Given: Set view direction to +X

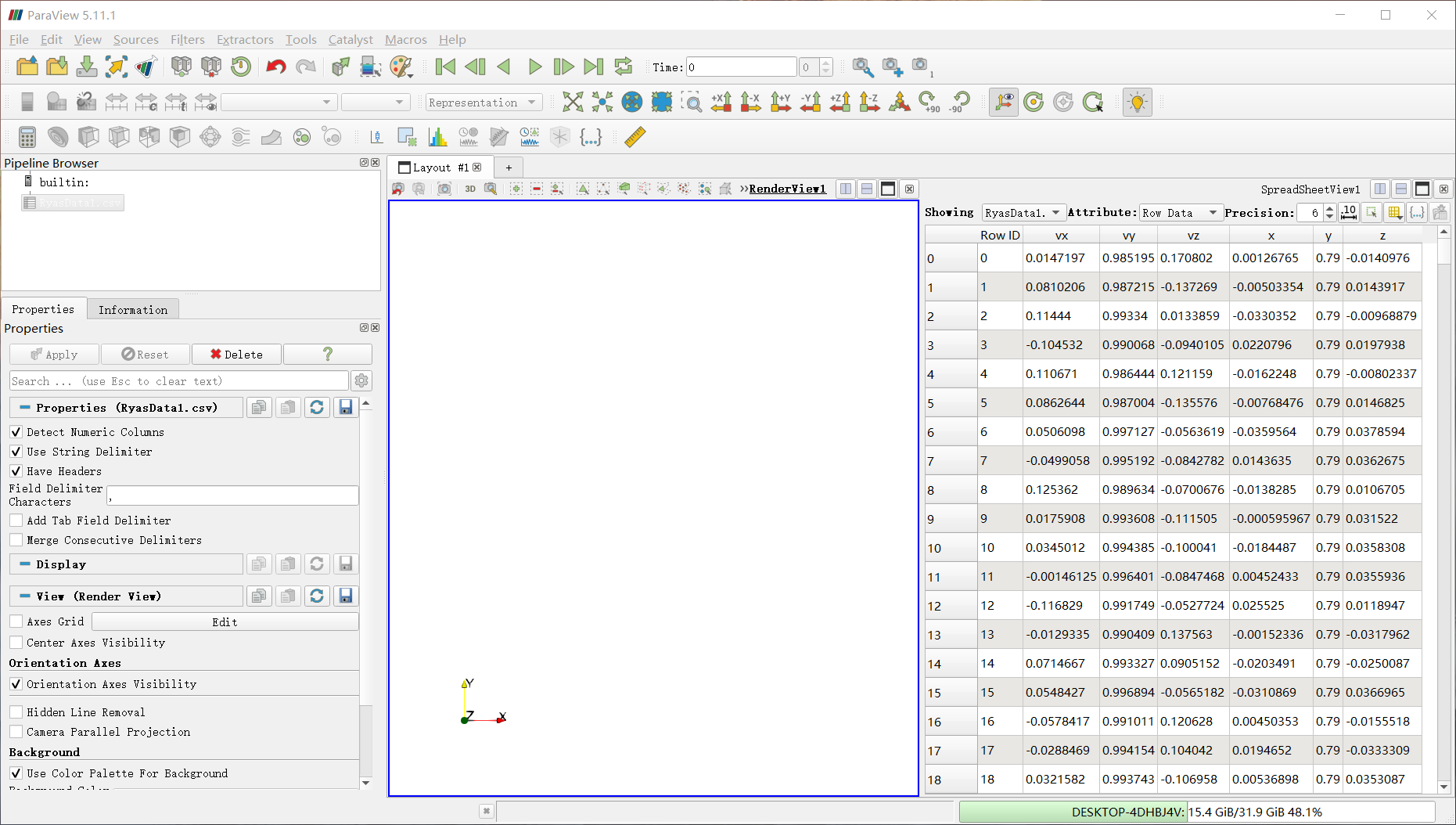Looking at the screenshot, I should tap(721, 102).
